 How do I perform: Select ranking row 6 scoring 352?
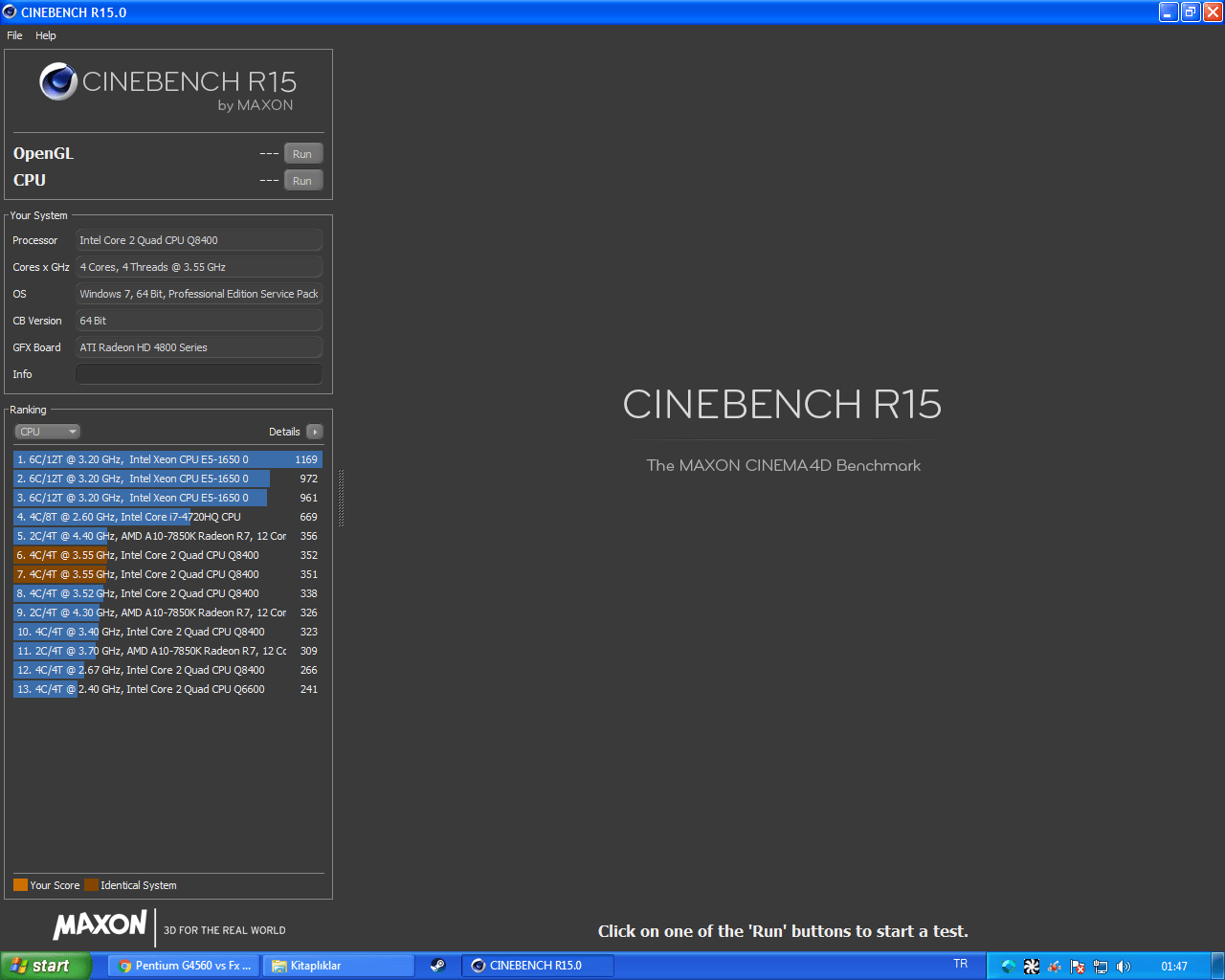pyautogui.click(x=167, y=555)
